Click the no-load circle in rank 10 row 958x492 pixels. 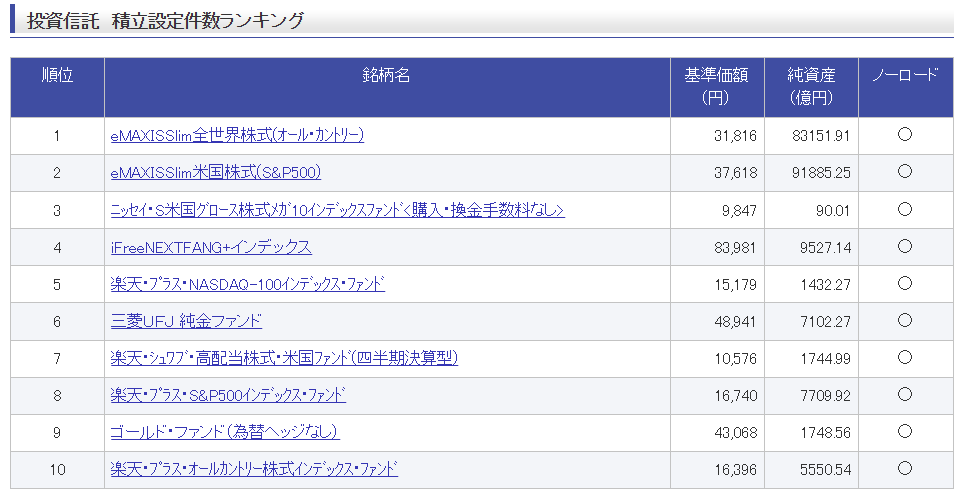pos(905,469)
